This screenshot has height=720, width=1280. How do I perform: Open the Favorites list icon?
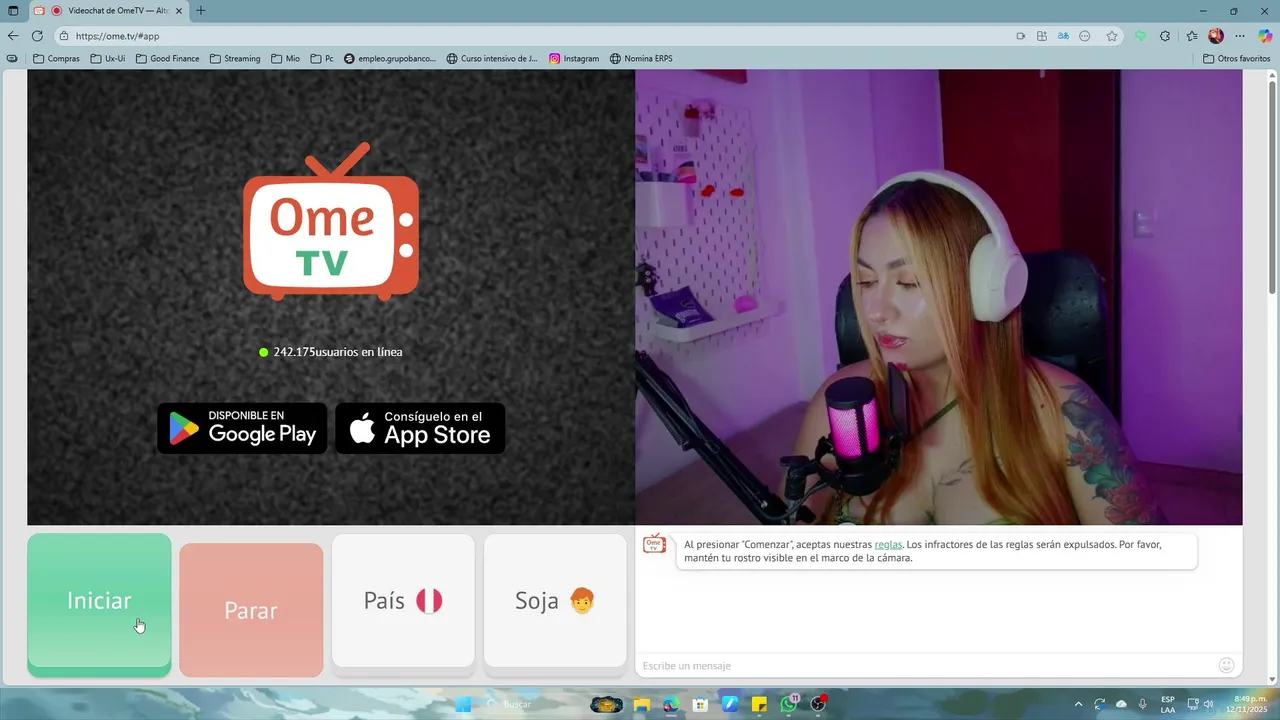coord(1192,36)
